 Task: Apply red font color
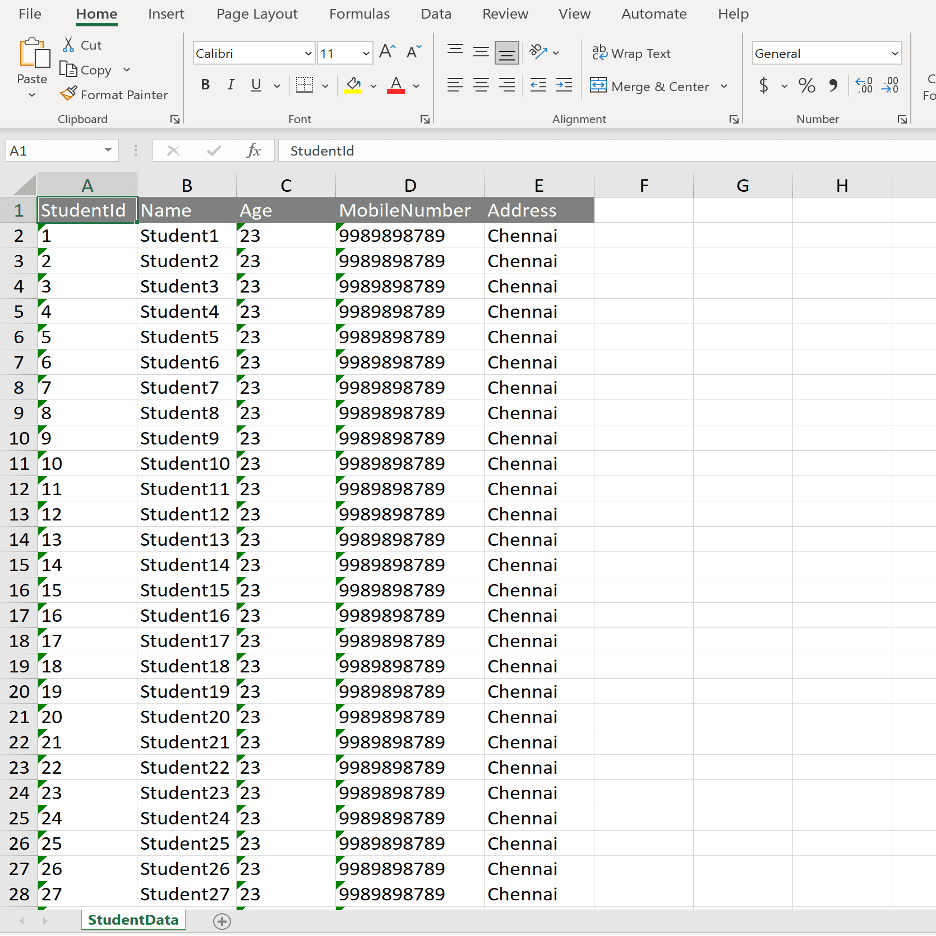pos(396,85)
